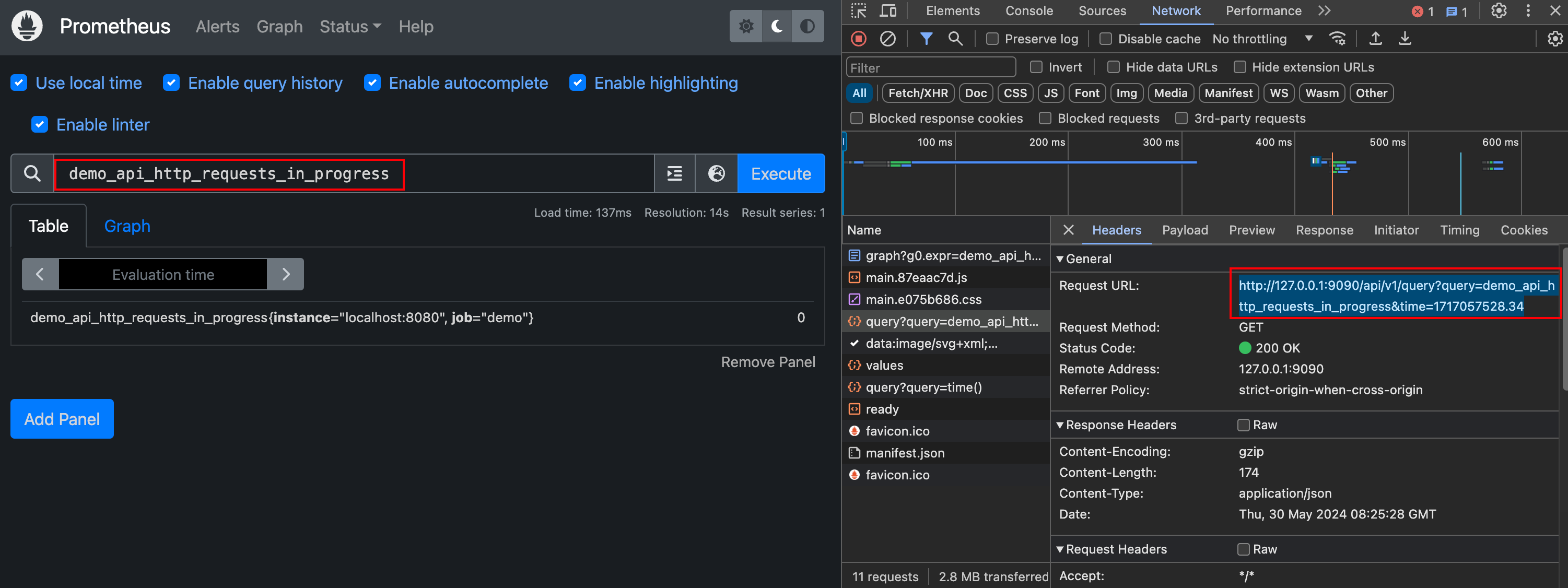Viewport: 1568px width, 588px height.
Task: Click the Execute button
Action: (x=781, y=173)
